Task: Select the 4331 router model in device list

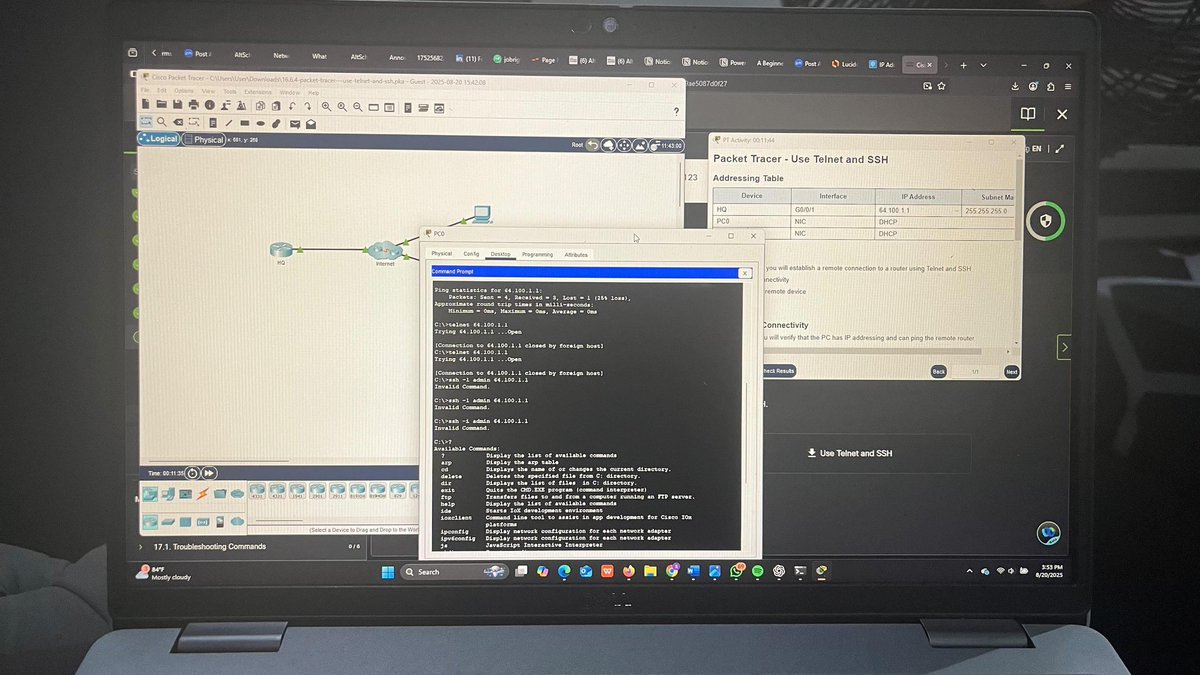Action: pos(257,490)
